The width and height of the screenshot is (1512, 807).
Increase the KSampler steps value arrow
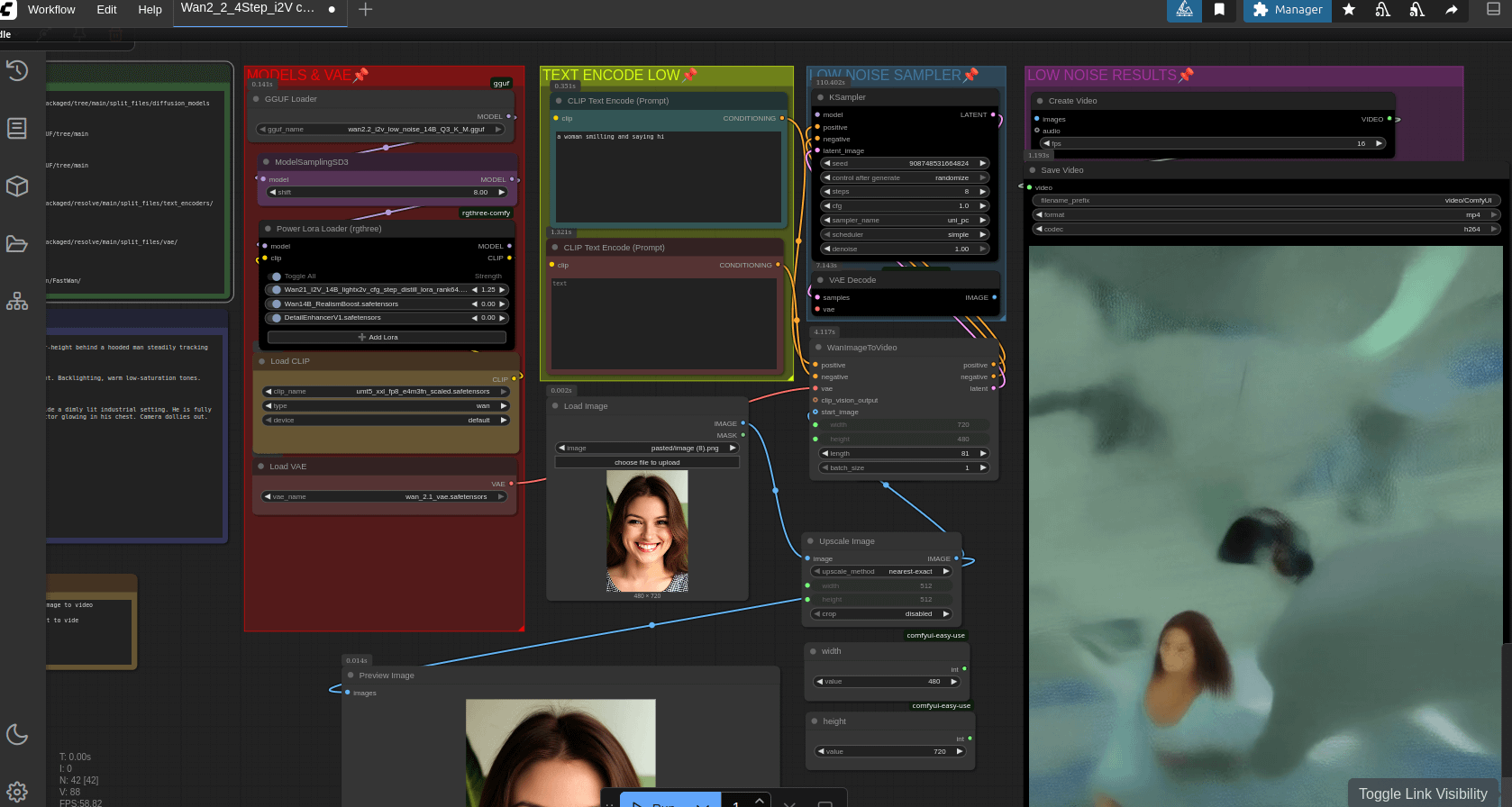click(983, 192)
